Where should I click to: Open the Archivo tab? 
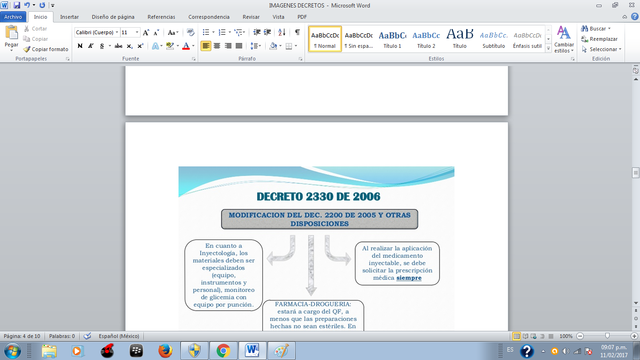point(13,17)
